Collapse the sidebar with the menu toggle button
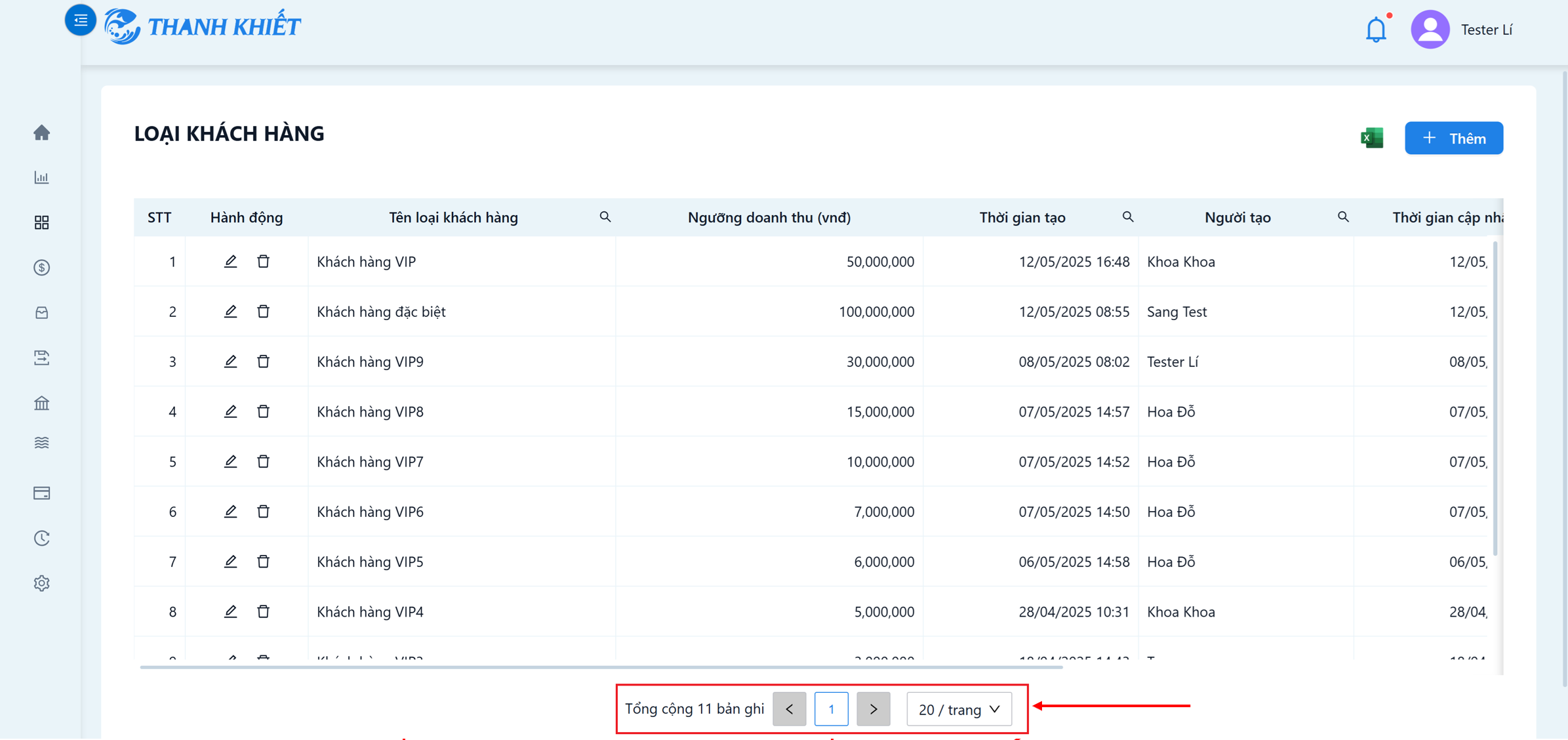The image size is (1568, 740). 80,20
